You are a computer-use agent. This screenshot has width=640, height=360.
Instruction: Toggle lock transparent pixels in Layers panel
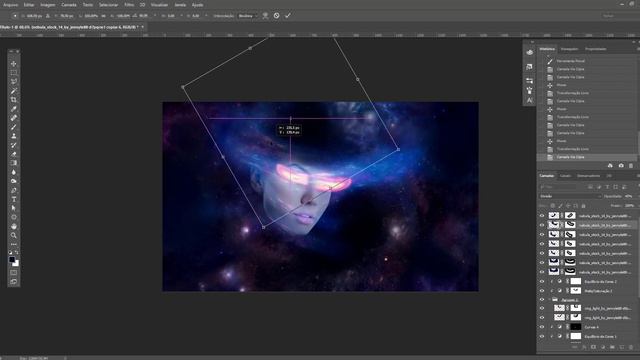[553, 206]
